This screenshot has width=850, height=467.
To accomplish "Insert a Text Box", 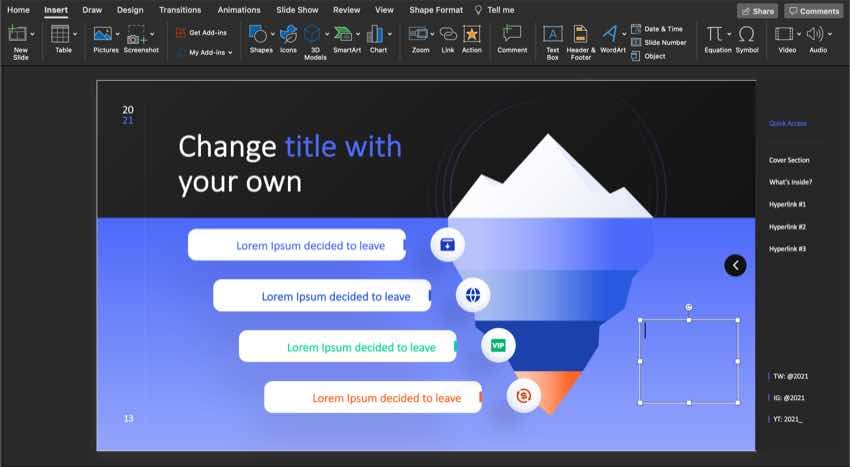I will pos(552,38).
